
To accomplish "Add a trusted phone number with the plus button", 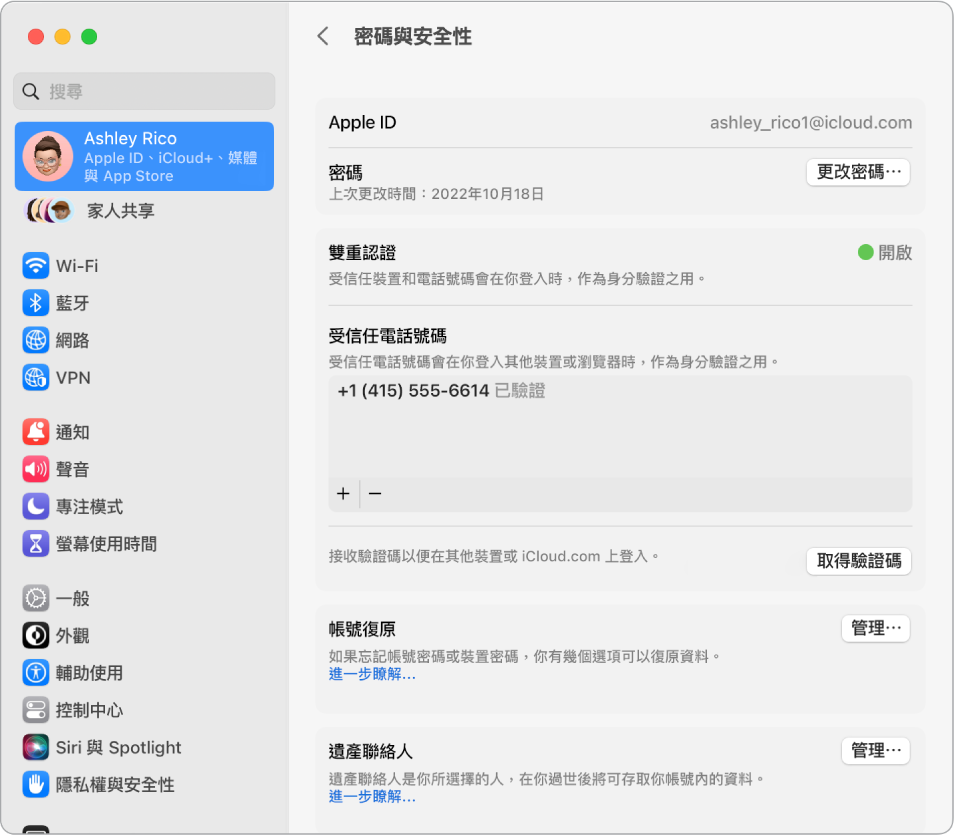I will [x=343, y=493].
